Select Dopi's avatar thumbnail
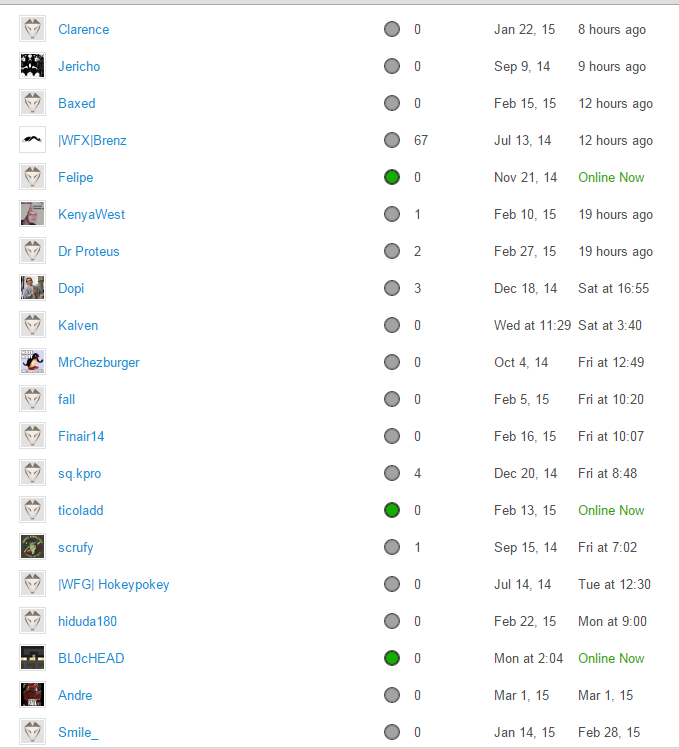The height and width of the screenshot is (749, 679). 32,288
